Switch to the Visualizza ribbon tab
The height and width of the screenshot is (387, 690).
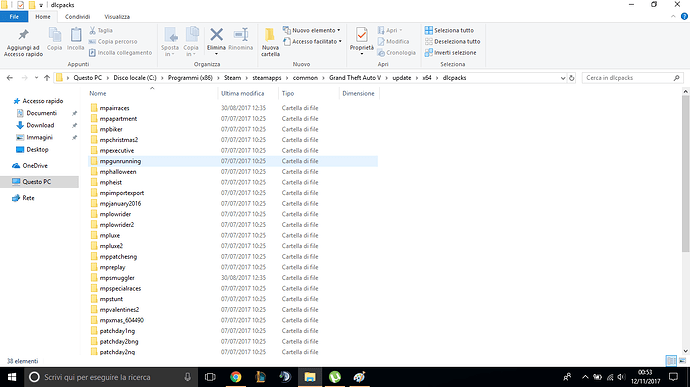(x=117, y=17)
